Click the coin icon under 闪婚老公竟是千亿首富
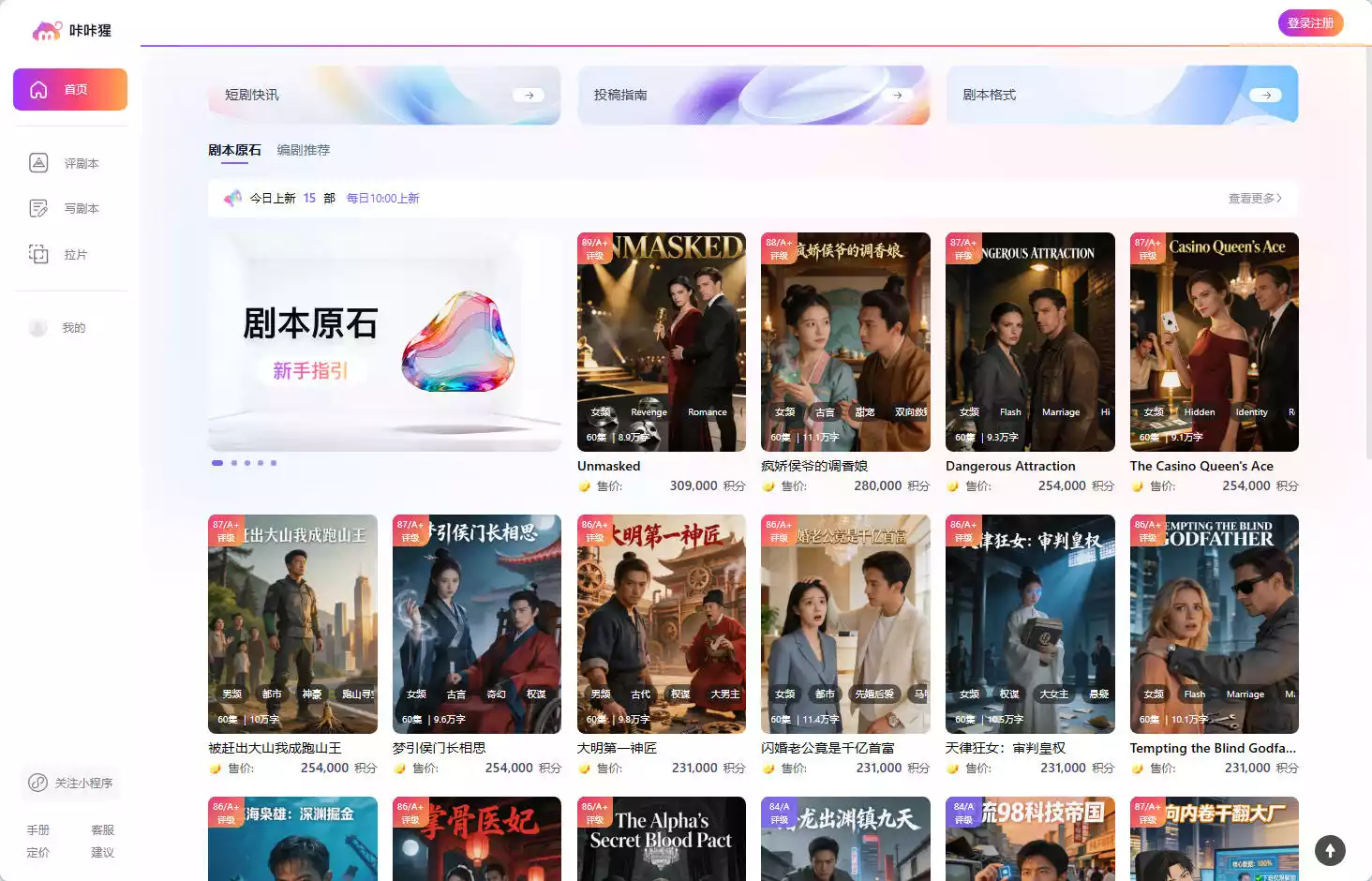 (769, 769)
